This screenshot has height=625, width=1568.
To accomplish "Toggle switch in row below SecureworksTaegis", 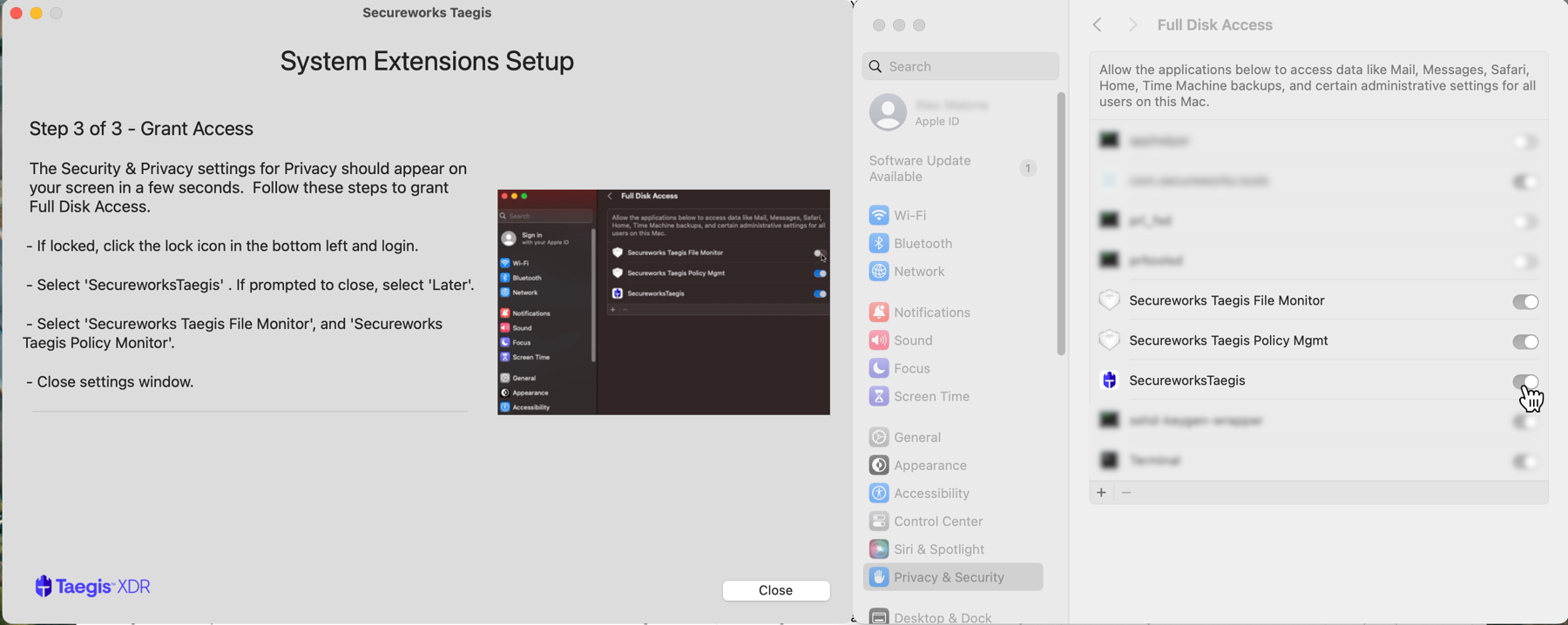I will [1525, 422].
